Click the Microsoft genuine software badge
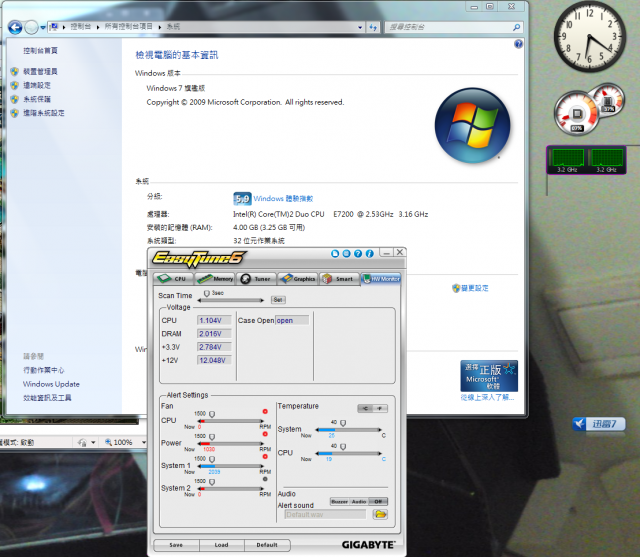This screenshot has width=640, height=557. pyautogui.click(x=489, y=376)
